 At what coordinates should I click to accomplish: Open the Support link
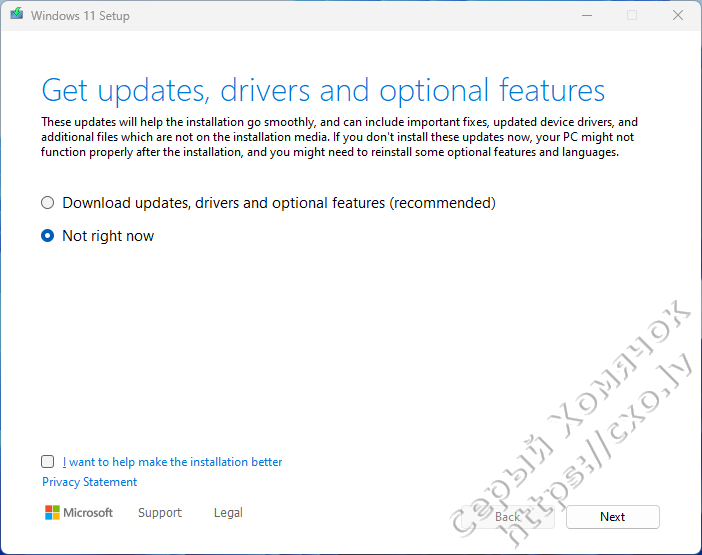click(x=160, y=513)
